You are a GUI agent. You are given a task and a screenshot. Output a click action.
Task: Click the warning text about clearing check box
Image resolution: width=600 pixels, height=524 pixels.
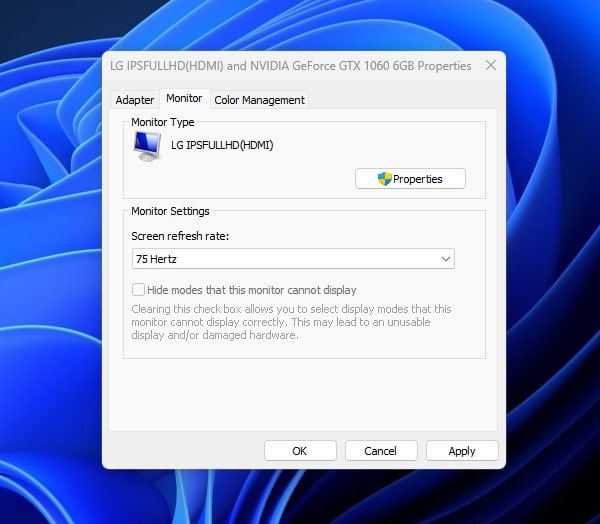coord(291,322)
